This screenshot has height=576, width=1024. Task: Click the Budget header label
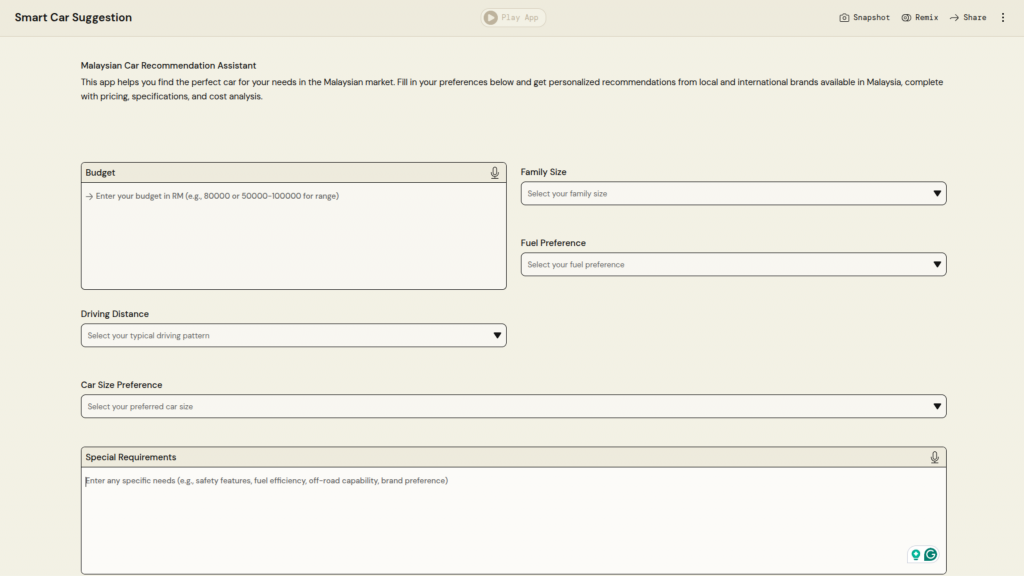100,173
